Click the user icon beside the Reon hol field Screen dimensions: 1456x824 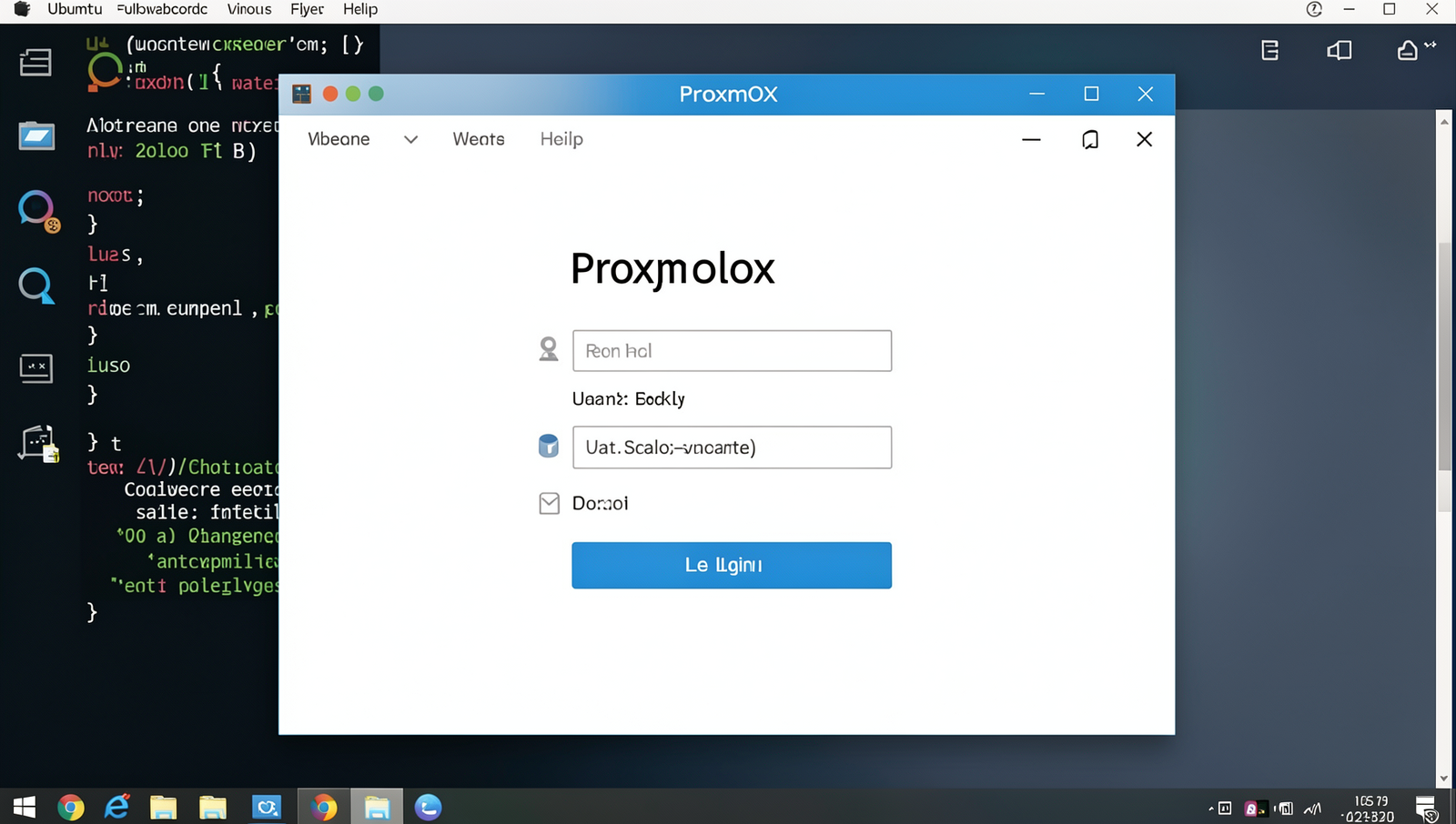point(549,349)
